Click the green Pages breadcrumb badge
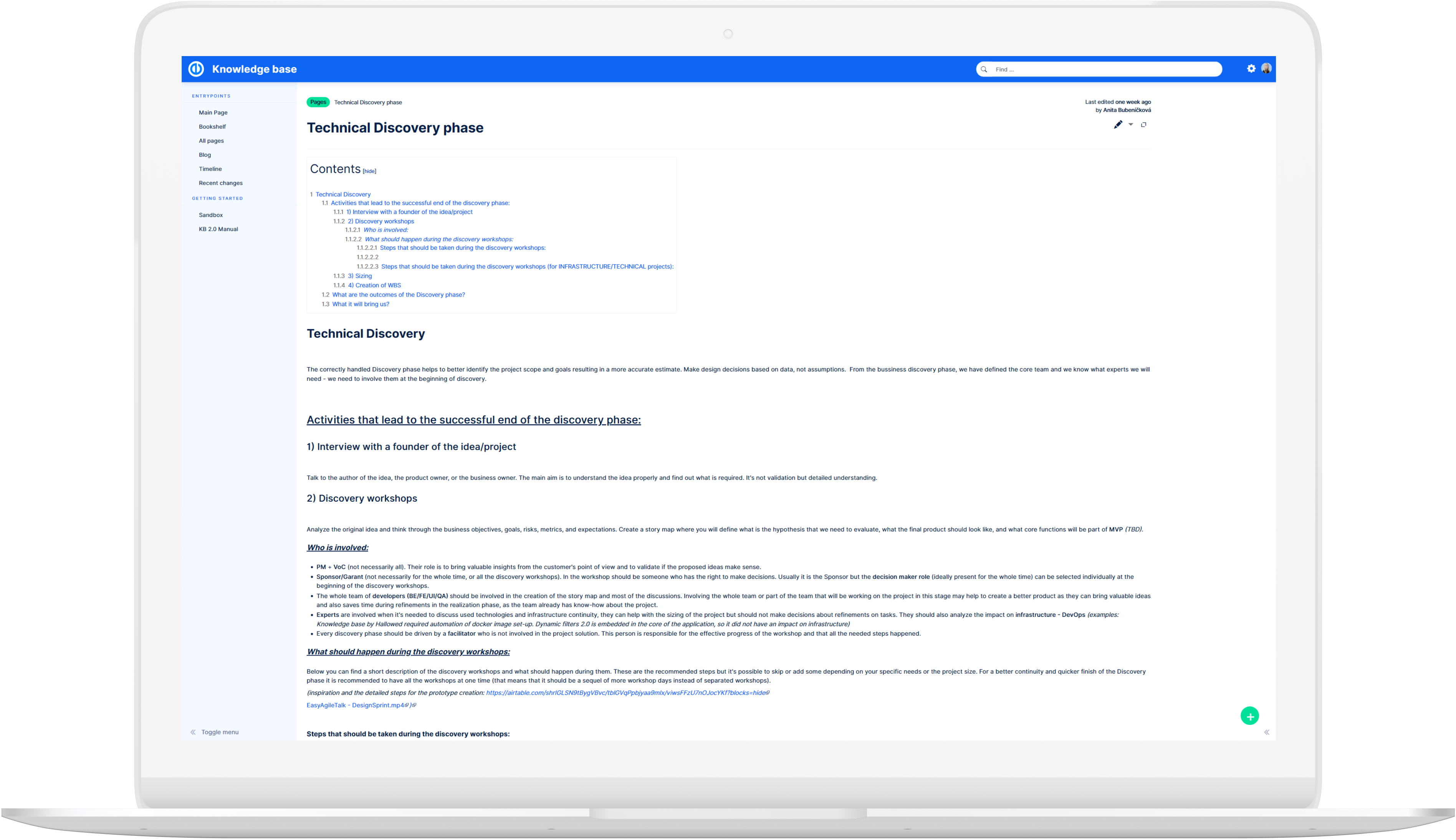This screenshot has height=840, width=1456. tap(318, 102)
